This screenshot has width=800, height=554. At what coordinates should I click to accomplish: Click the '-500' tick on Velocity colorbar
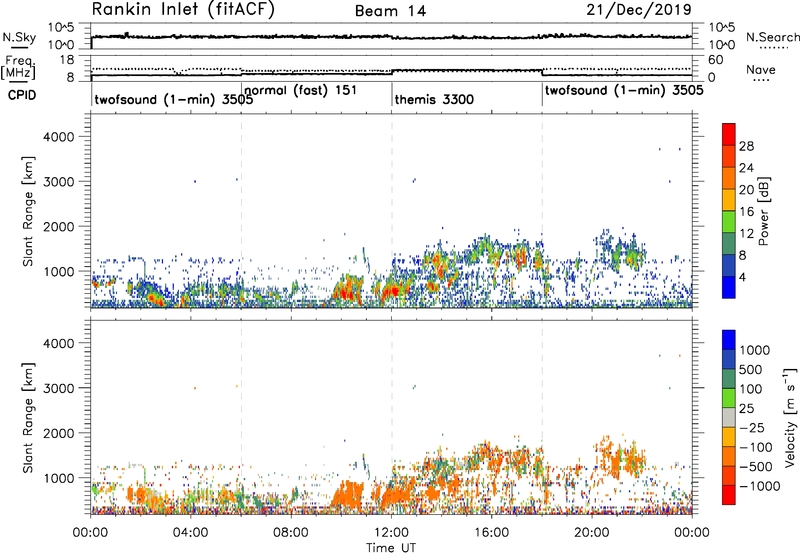756,466
